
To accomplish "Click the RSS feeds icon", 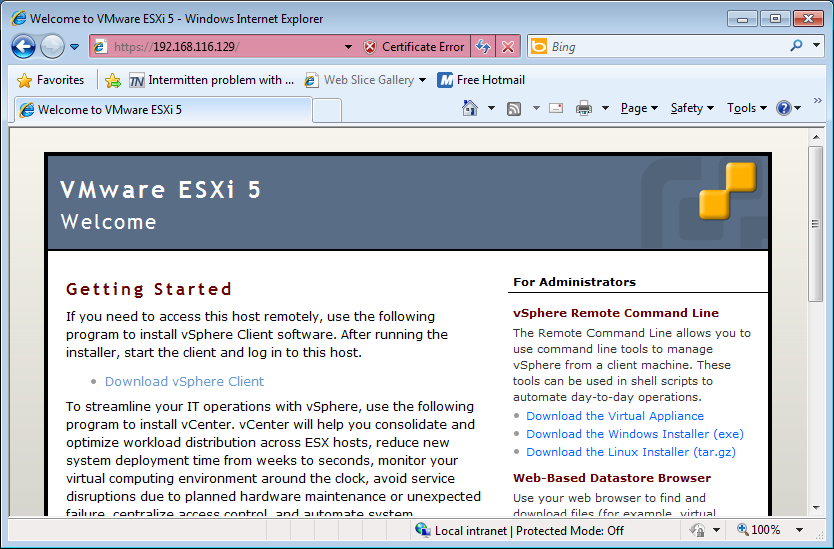I will [514, 109].
